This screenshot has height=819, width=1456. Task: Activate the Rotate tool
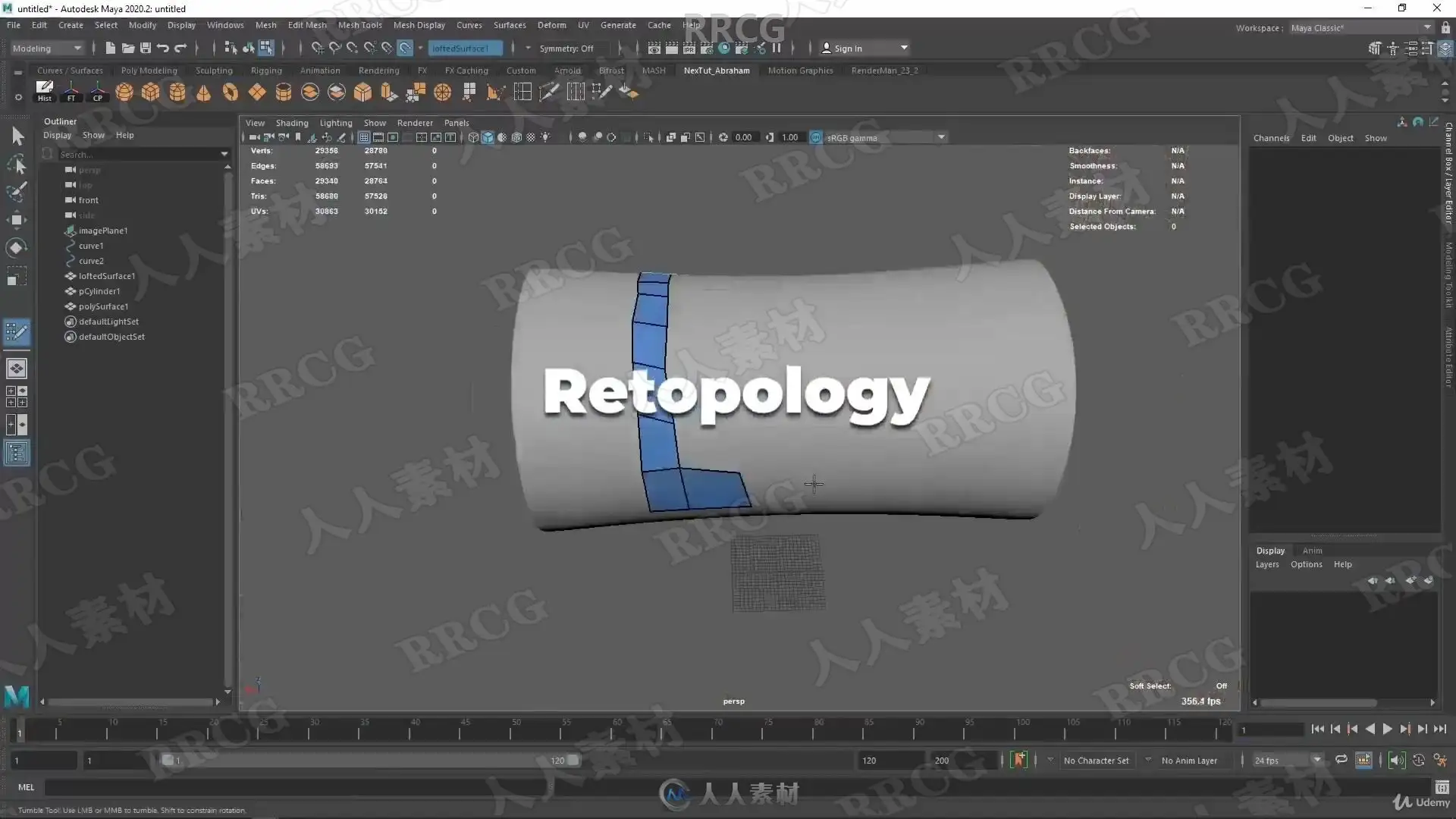pyautogui.click(x=17, y=248)
